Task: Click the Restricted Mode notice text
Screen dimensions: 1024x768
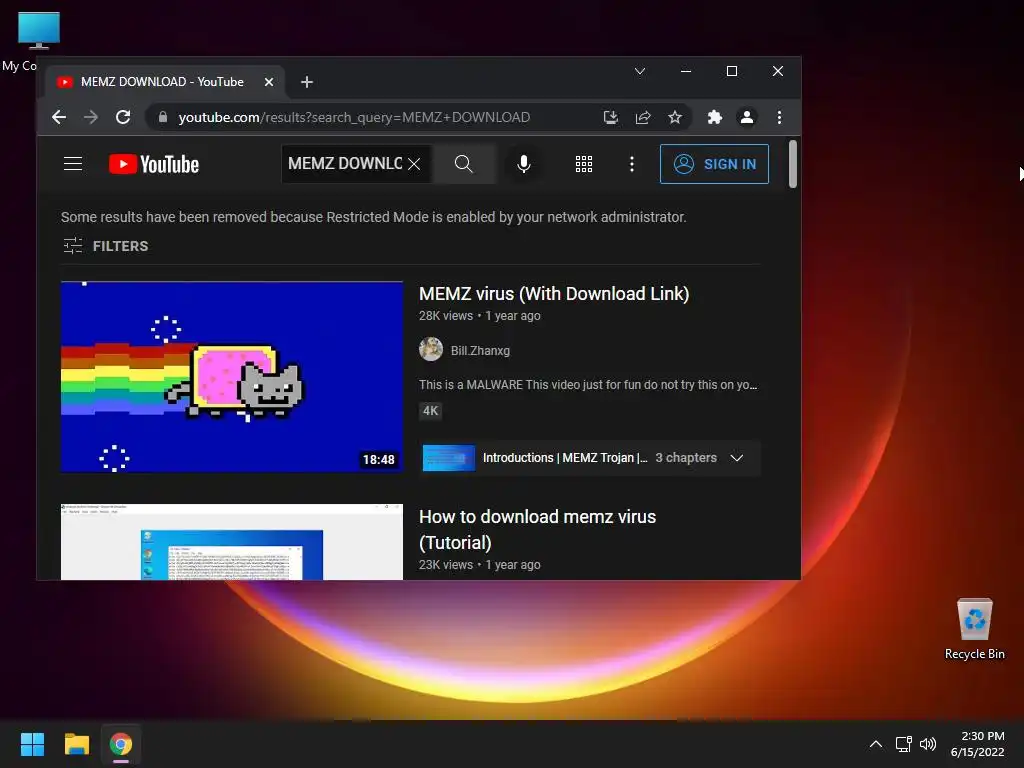Action: pos(374,217)
